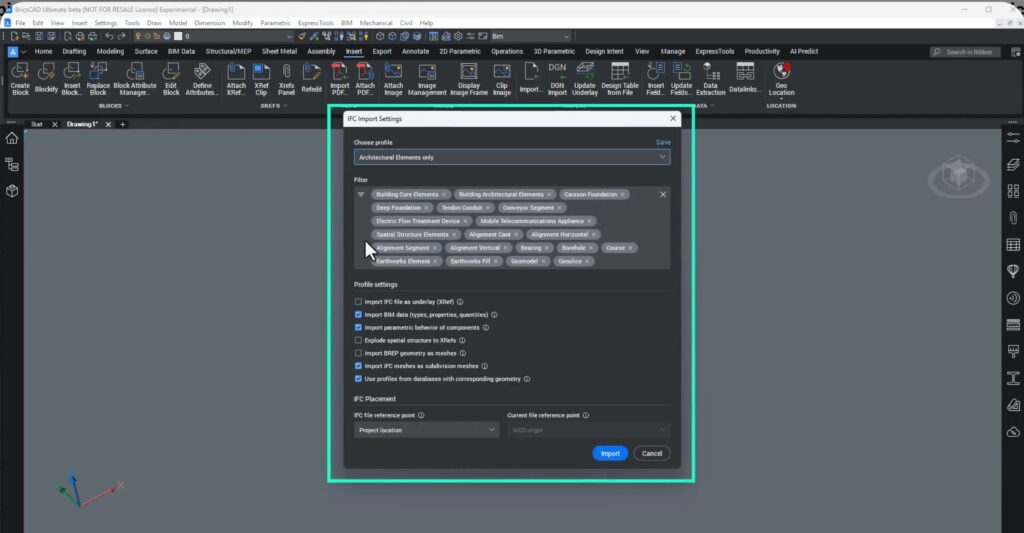Open the Choose profile dropdown

coord(512,157)
